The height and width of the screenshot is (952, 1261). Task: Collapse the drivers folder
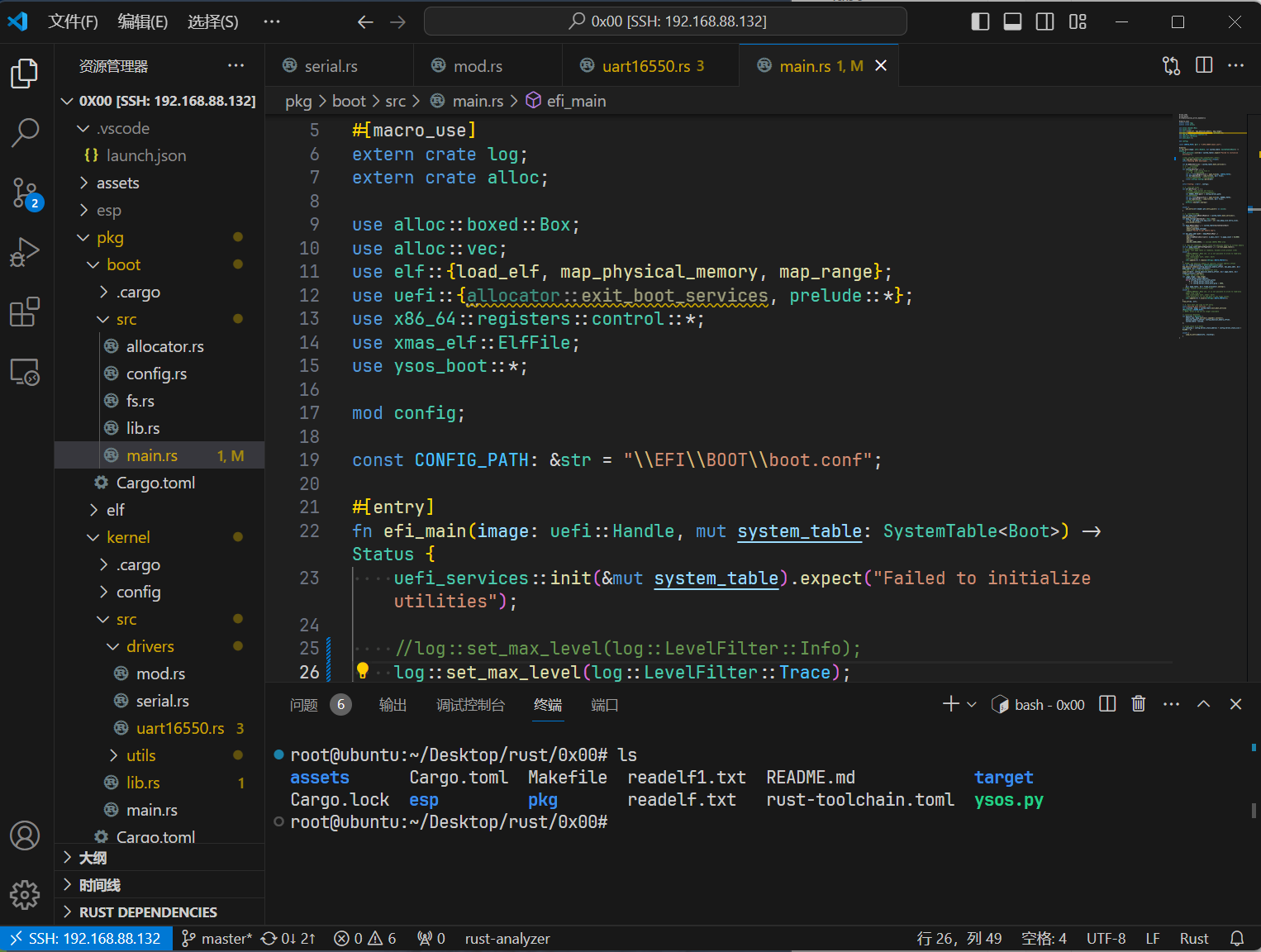point(159,646)
